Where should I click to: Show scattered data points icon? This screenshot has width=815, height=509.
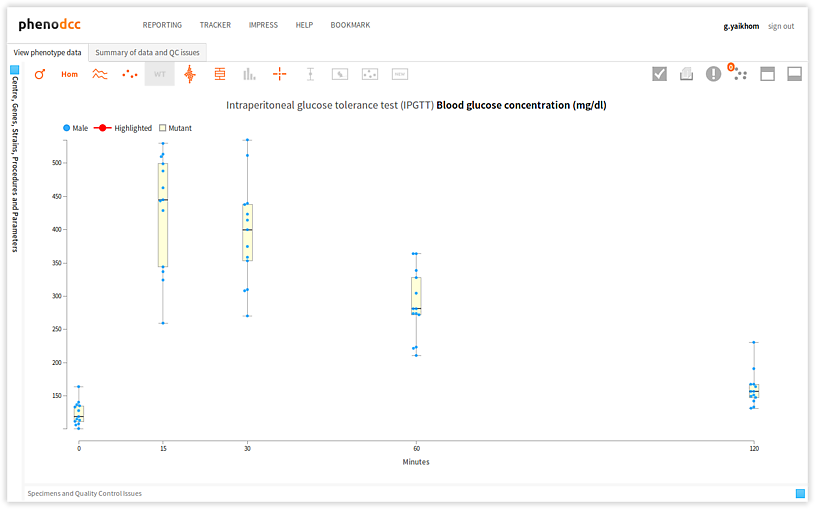(x=130, y=74)
